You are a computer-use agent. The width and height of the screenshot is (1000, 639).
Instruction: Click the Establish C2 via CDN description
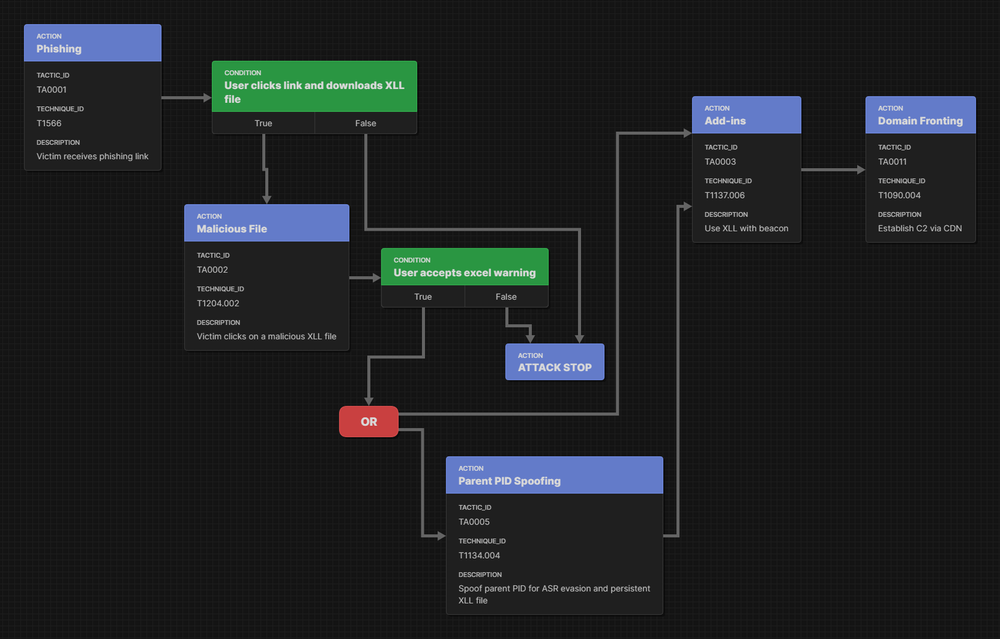click(x=920, y=228)
